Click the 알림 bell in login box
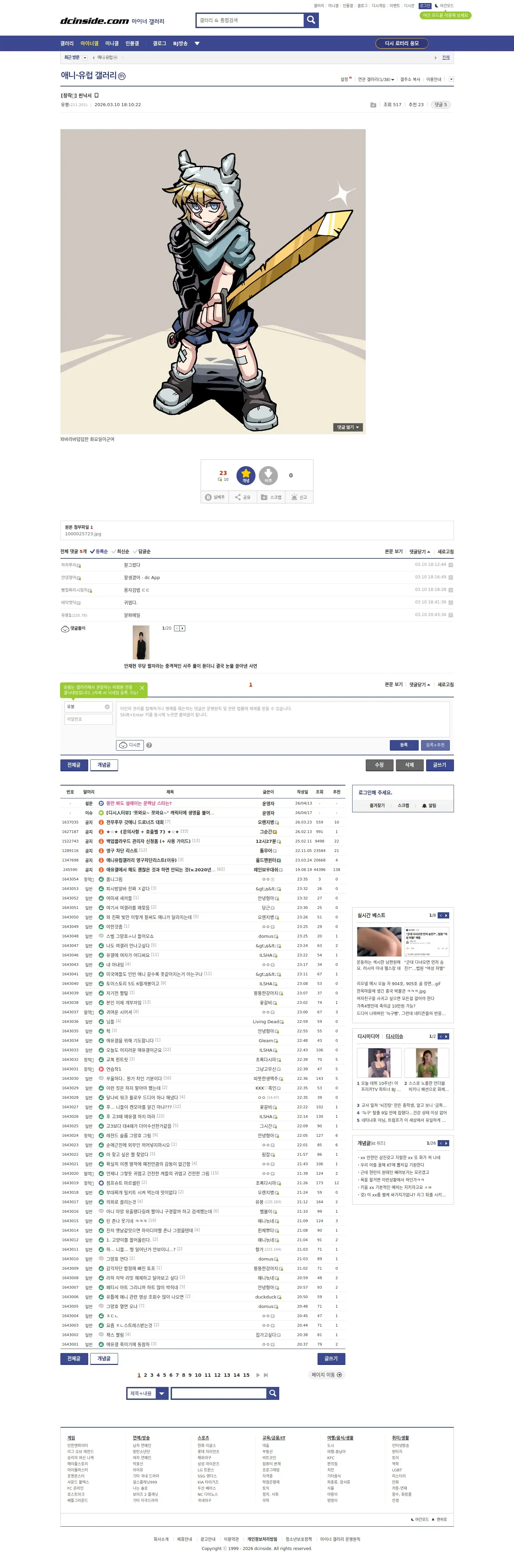 pos(429,805)
